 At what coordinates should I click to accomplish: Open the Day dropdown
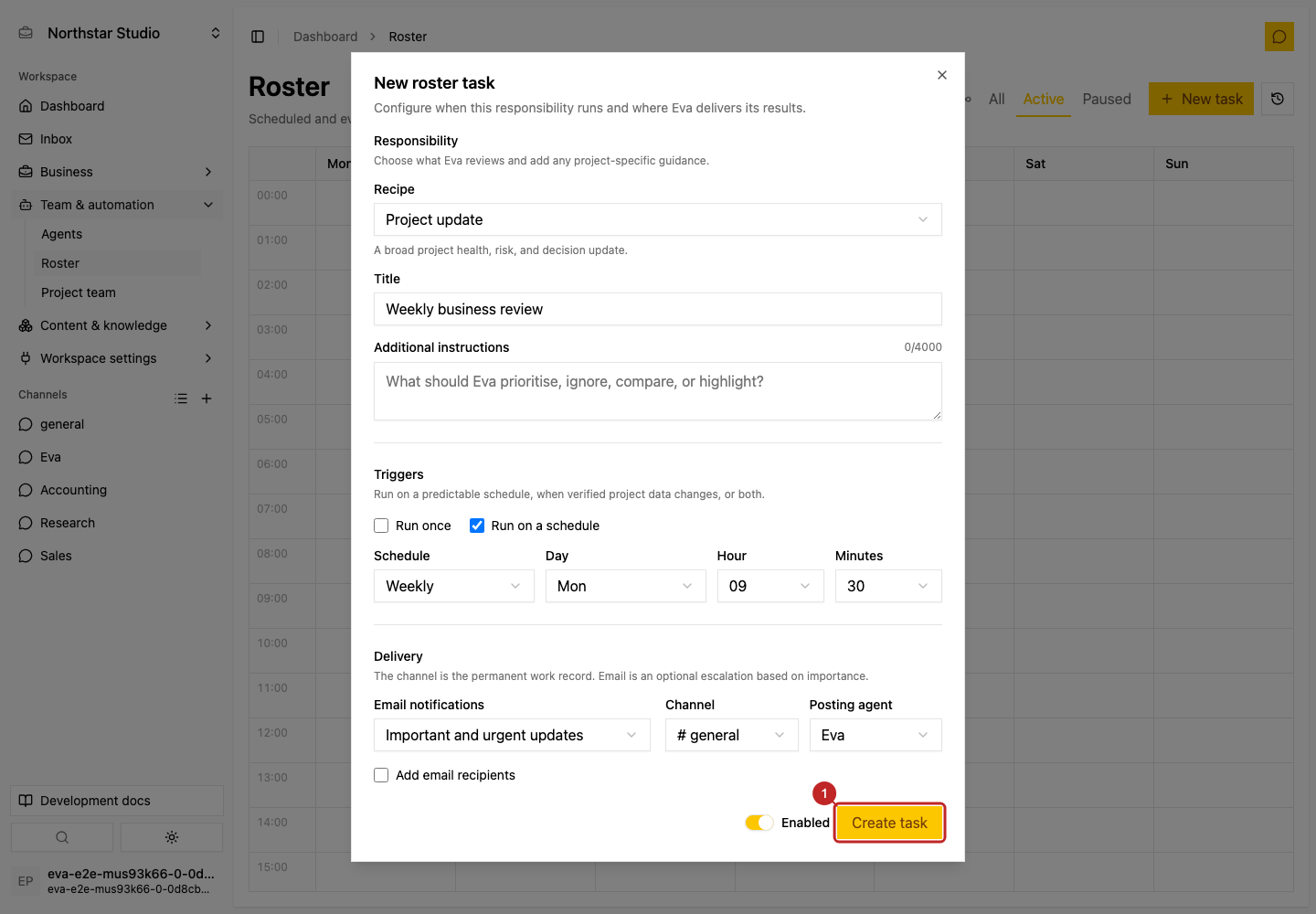626,586
